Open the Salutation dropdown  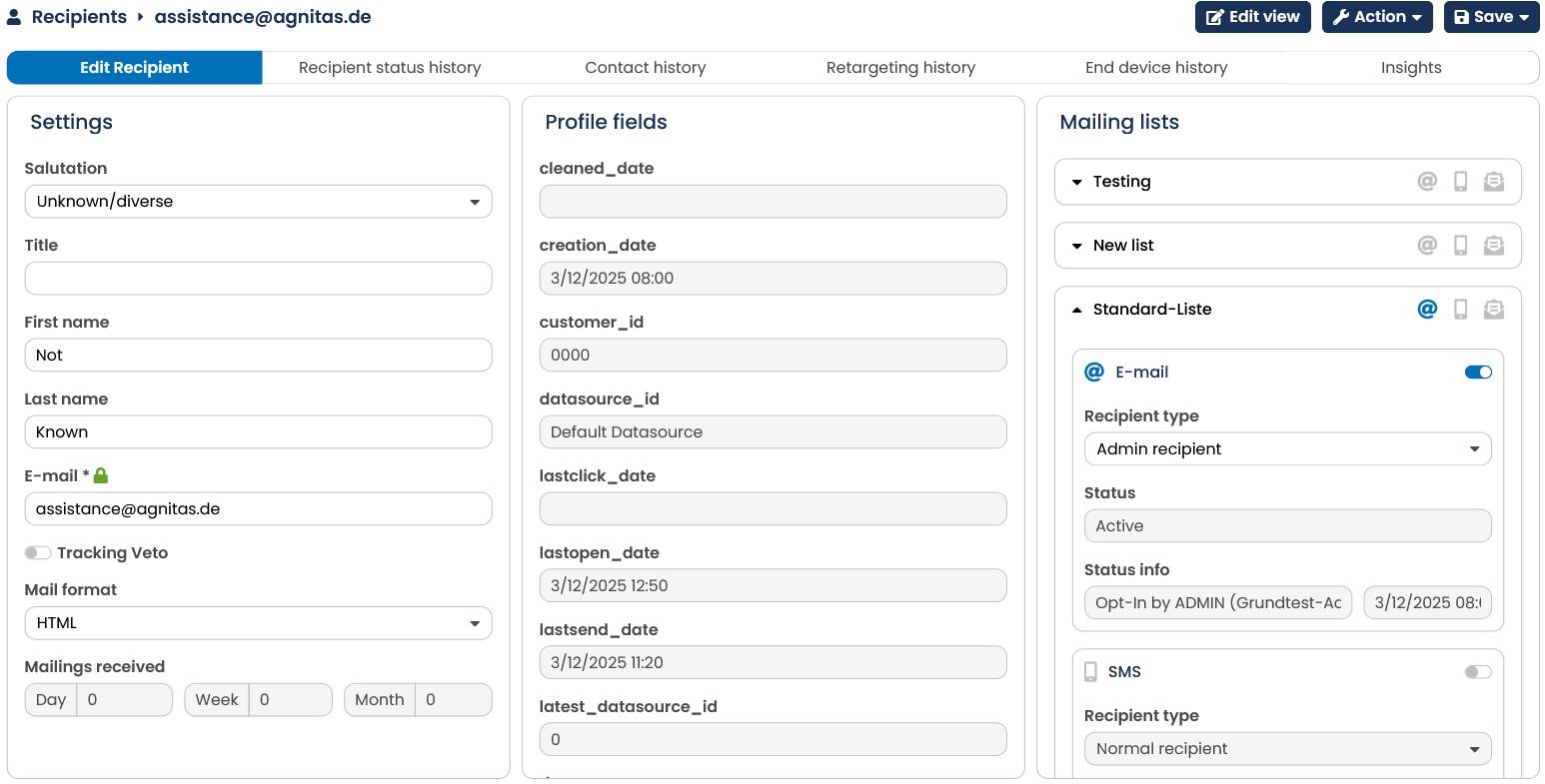pos(258,202)
